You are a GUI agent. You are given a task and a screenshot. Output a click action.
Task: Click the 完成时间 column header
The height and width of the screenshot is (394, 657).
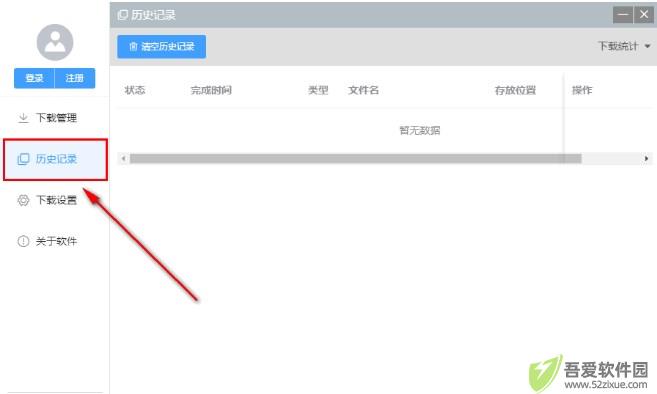[x=211, y=90]
